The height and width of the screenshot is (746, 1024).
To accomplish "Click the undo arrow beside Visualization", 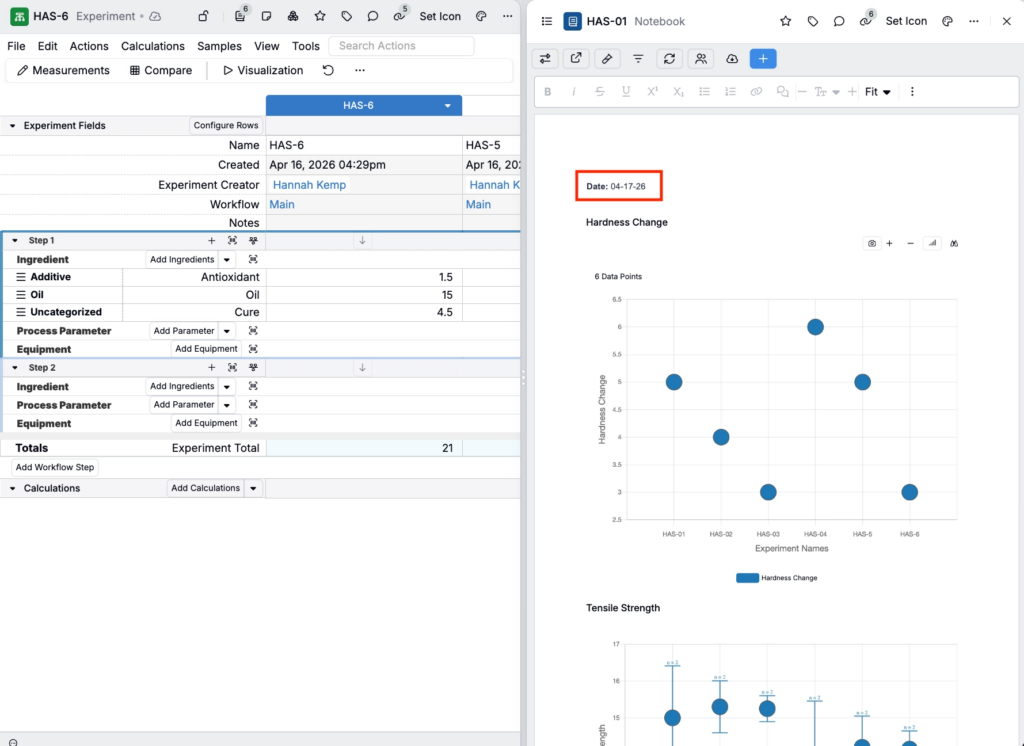I will (x=328, y=71).
